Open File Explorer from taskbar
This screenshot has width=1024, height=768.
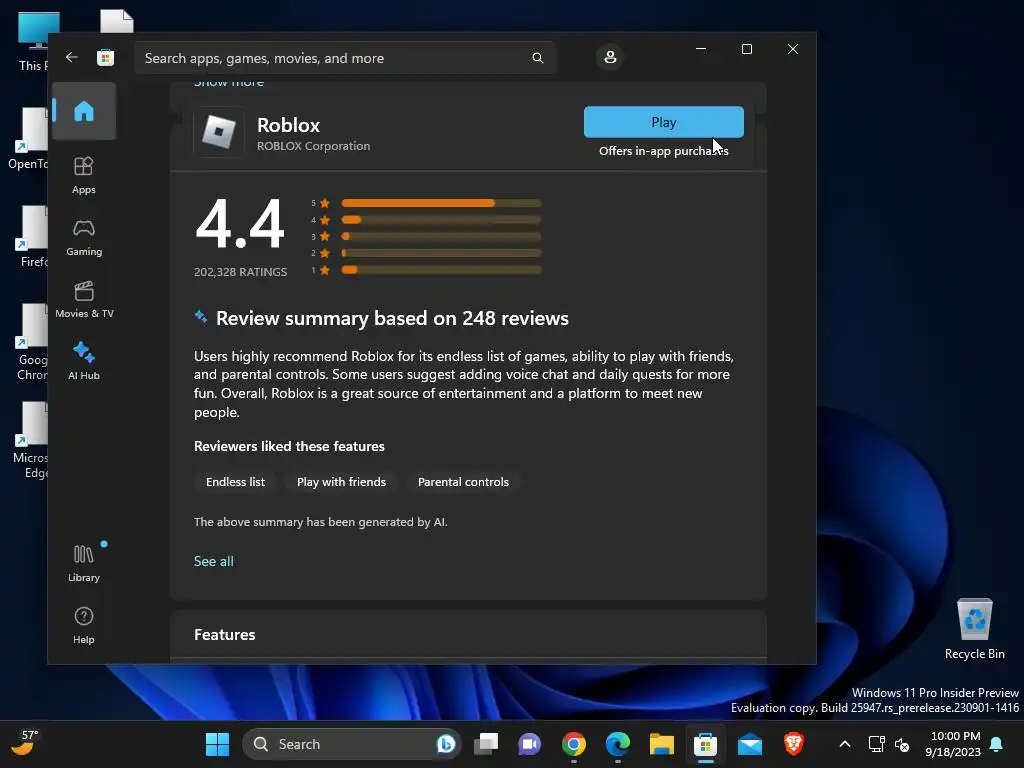tap(662, 744)
